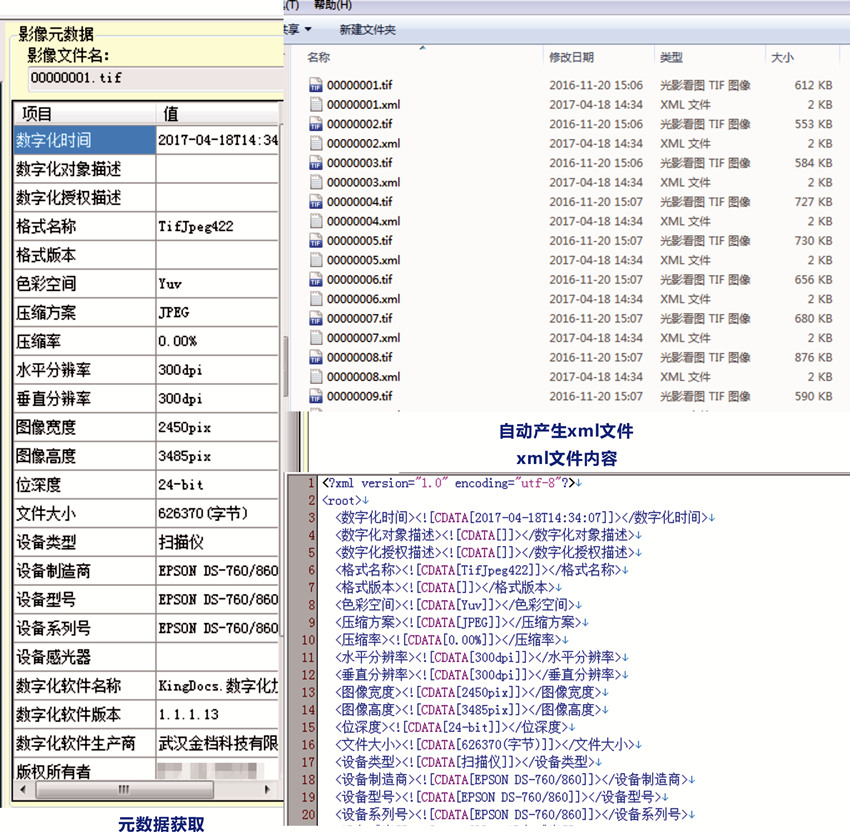The width and height of the screenshot is (850, 832).
Task: Select the 00000005.tif image icon
Action: [x=316, y=241]
